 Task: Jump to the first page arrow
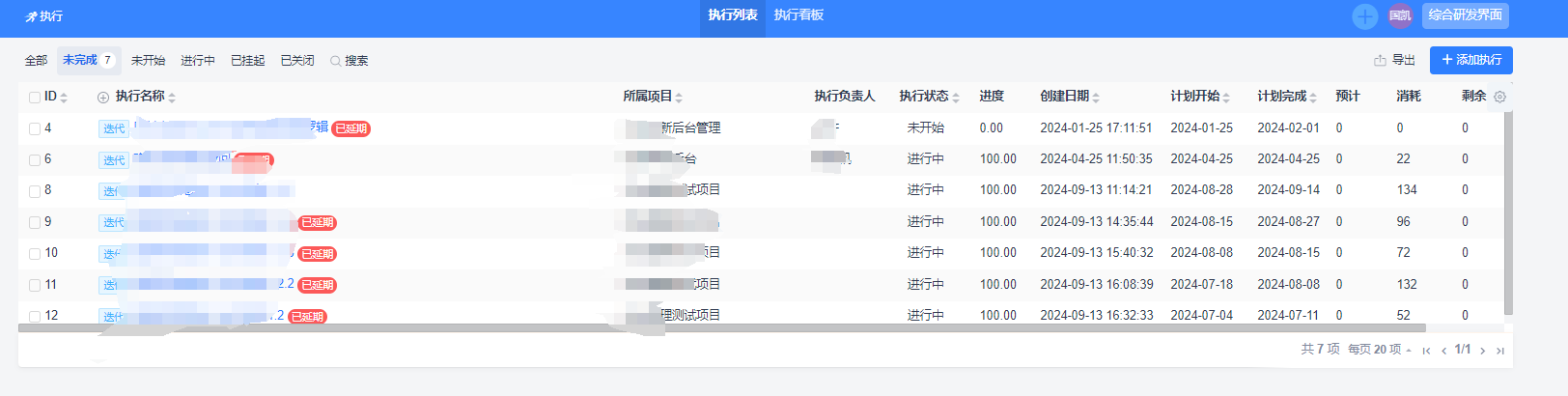coord(1426,351)
